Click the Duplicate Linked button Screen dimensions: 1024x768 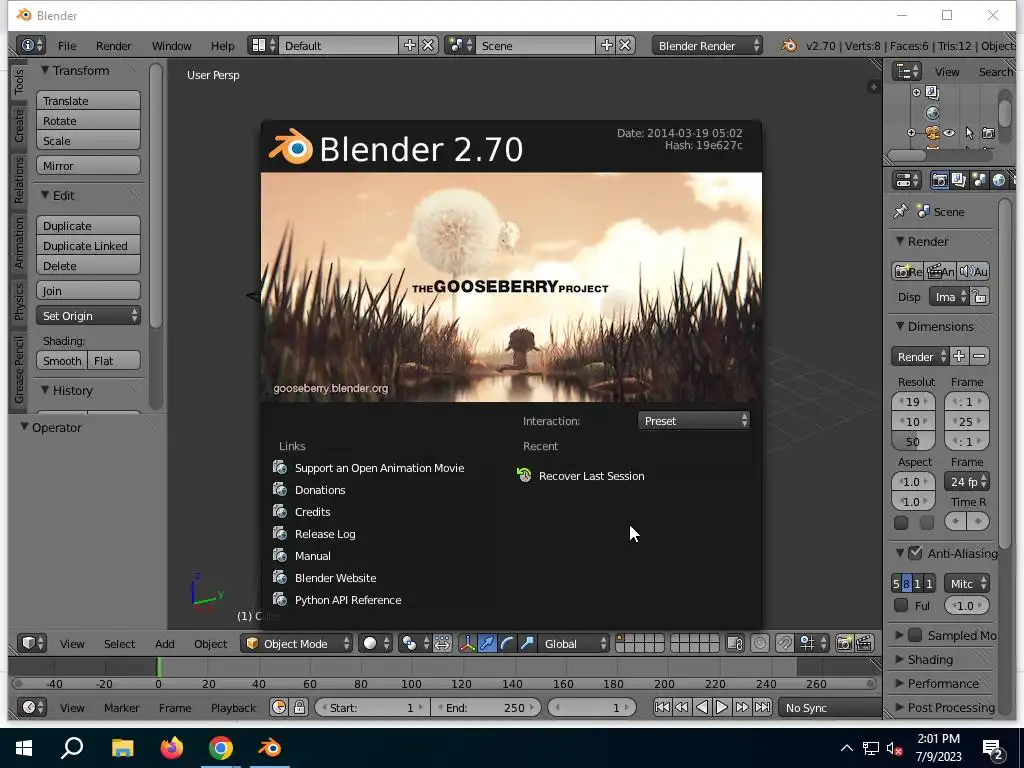pyautogui.click(x=88, y=246)
